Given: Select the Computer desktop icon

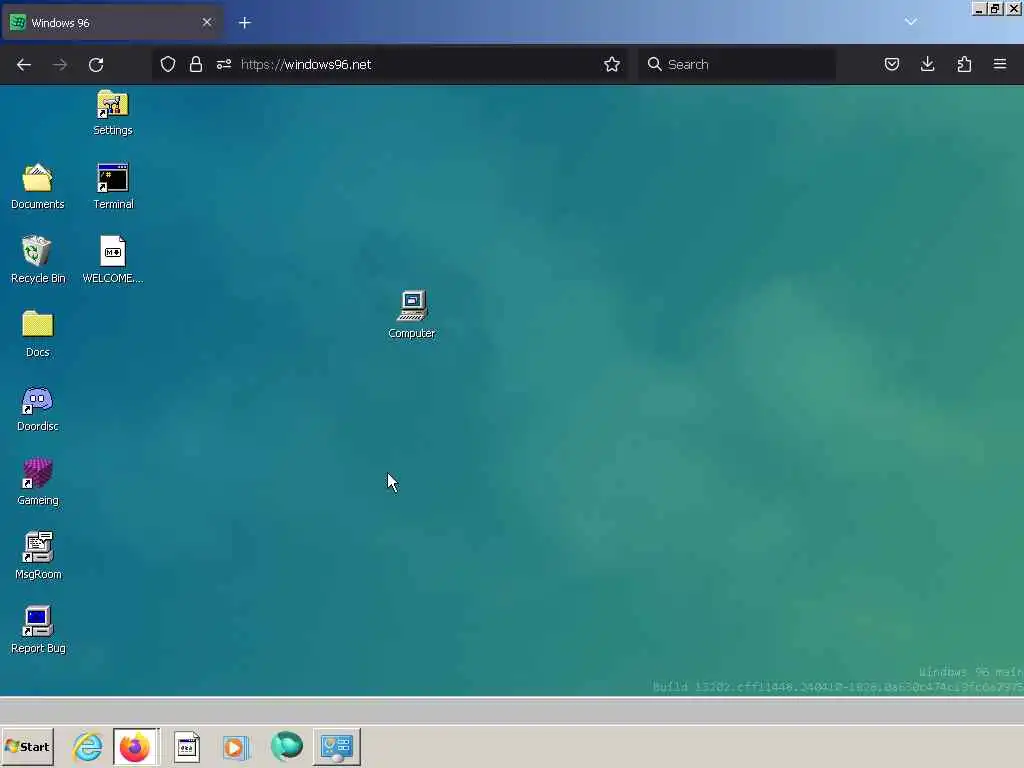Looking at the screenshot, I should click(x=411, y=315).
